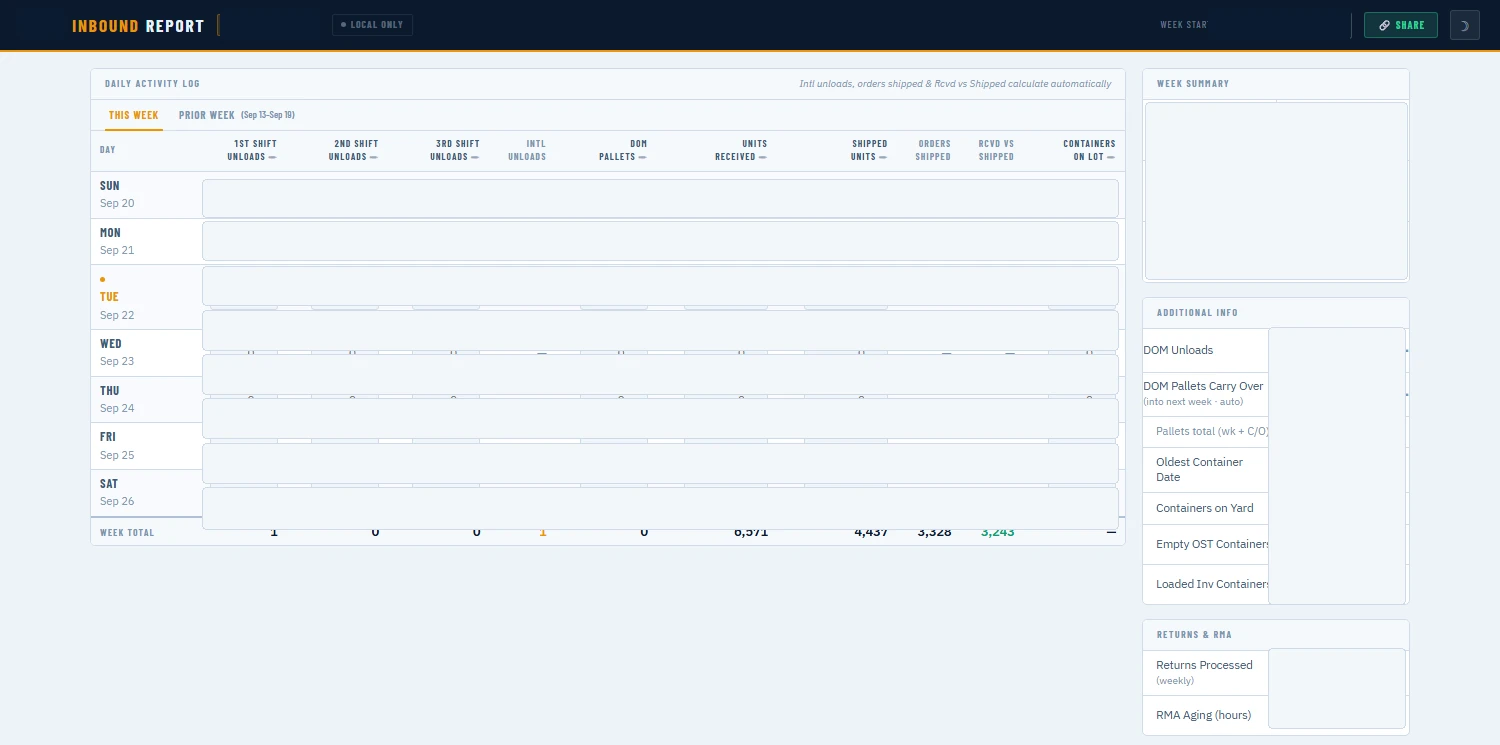The width and height of the screenshot is (1500, 745).
Task: Select the THU Sep 24 row label
Action: (x=117, y=399)
